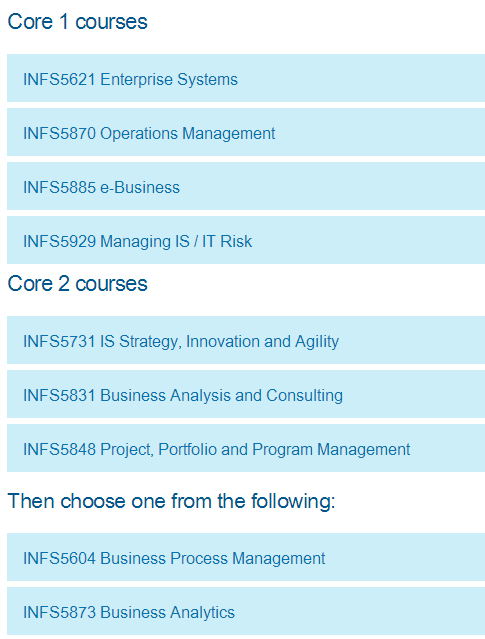Choose the INFS5873 Business Analytics option

(x=246, y=611)
